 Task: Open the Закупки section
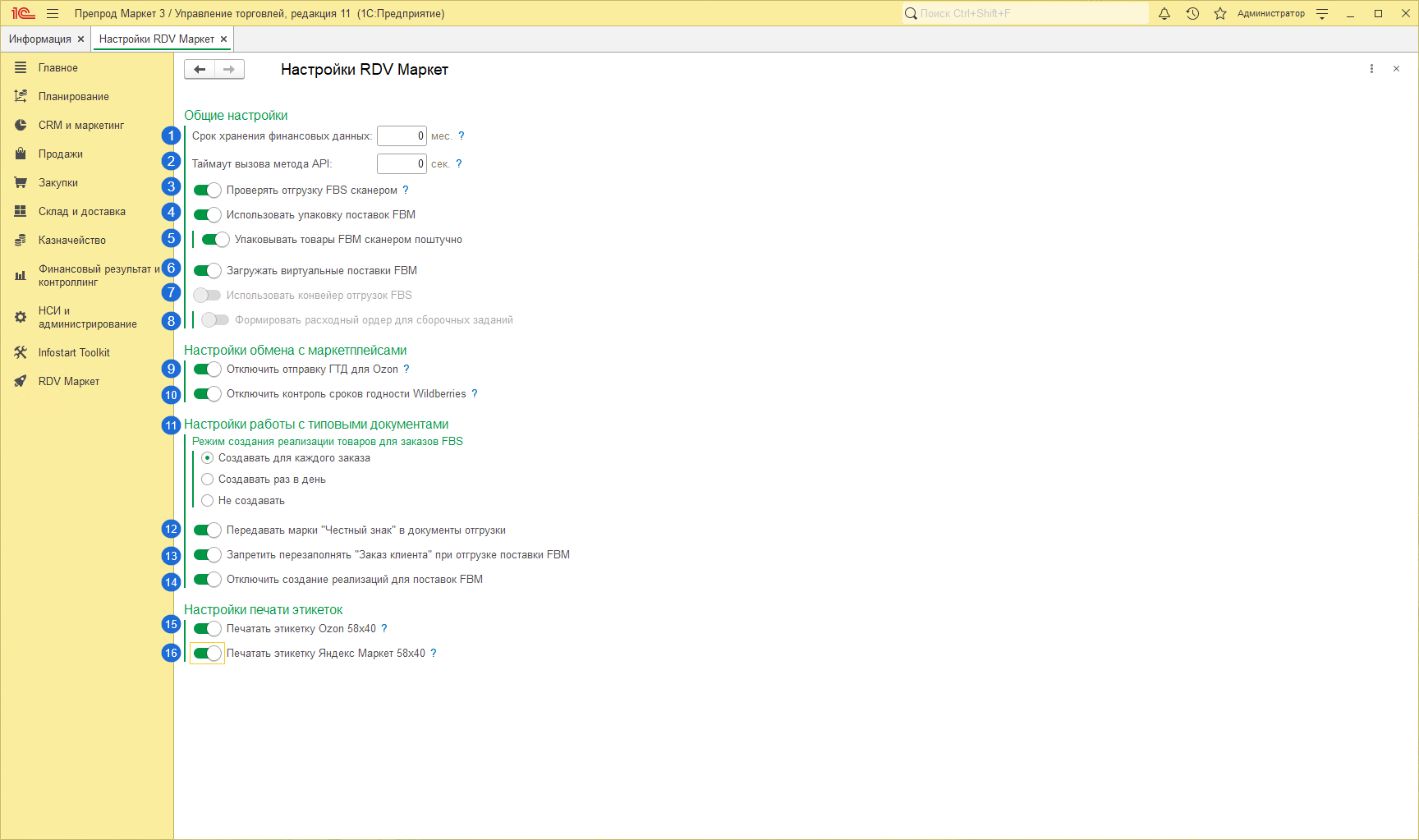87,183
